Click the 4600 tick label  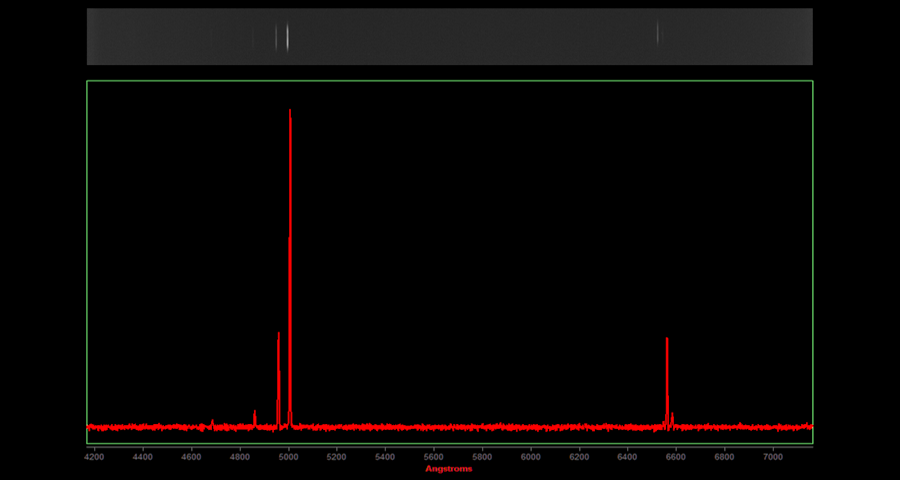click(191, 456)
